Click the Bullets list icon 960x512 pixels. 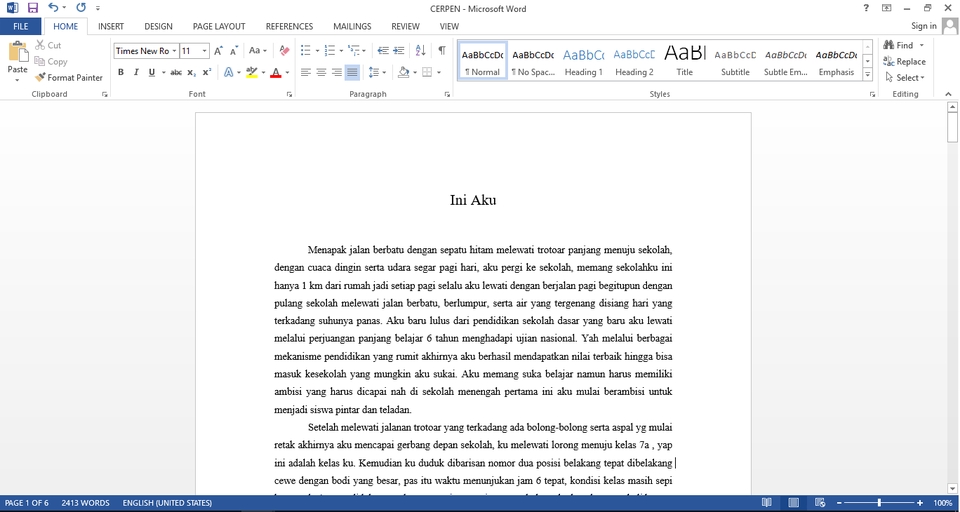pyautogui.click(x=306, y=51)
